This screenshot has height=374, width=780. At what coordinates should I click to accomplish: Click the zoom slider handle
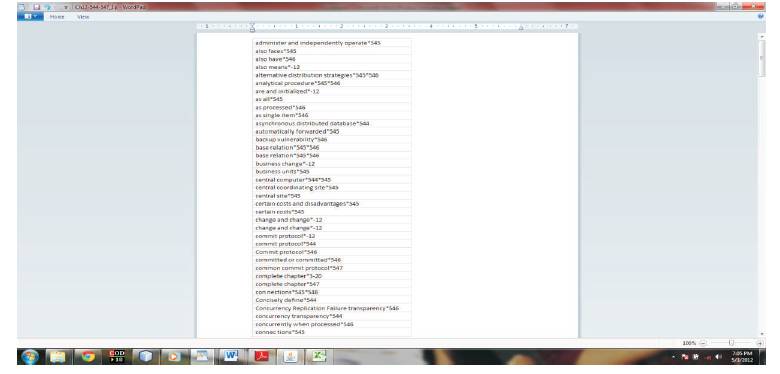[731, 343]
